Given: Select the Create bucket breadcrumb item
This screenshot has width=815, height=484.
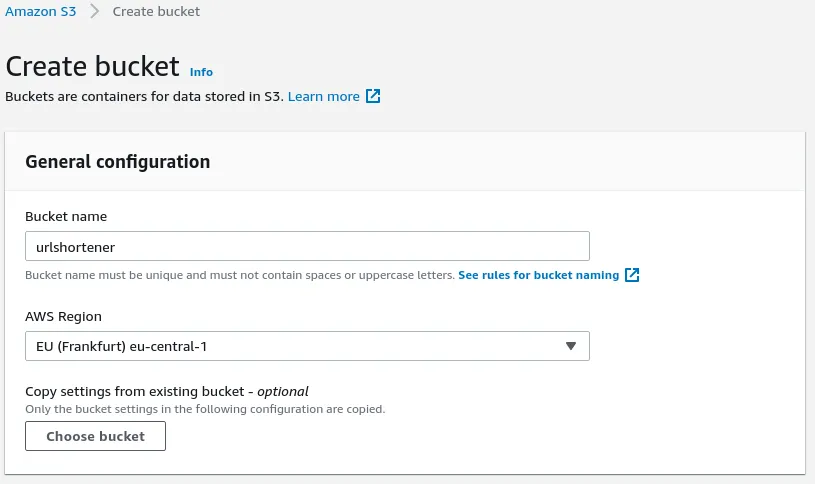Looking at the screenshot, I should (156, 12).
